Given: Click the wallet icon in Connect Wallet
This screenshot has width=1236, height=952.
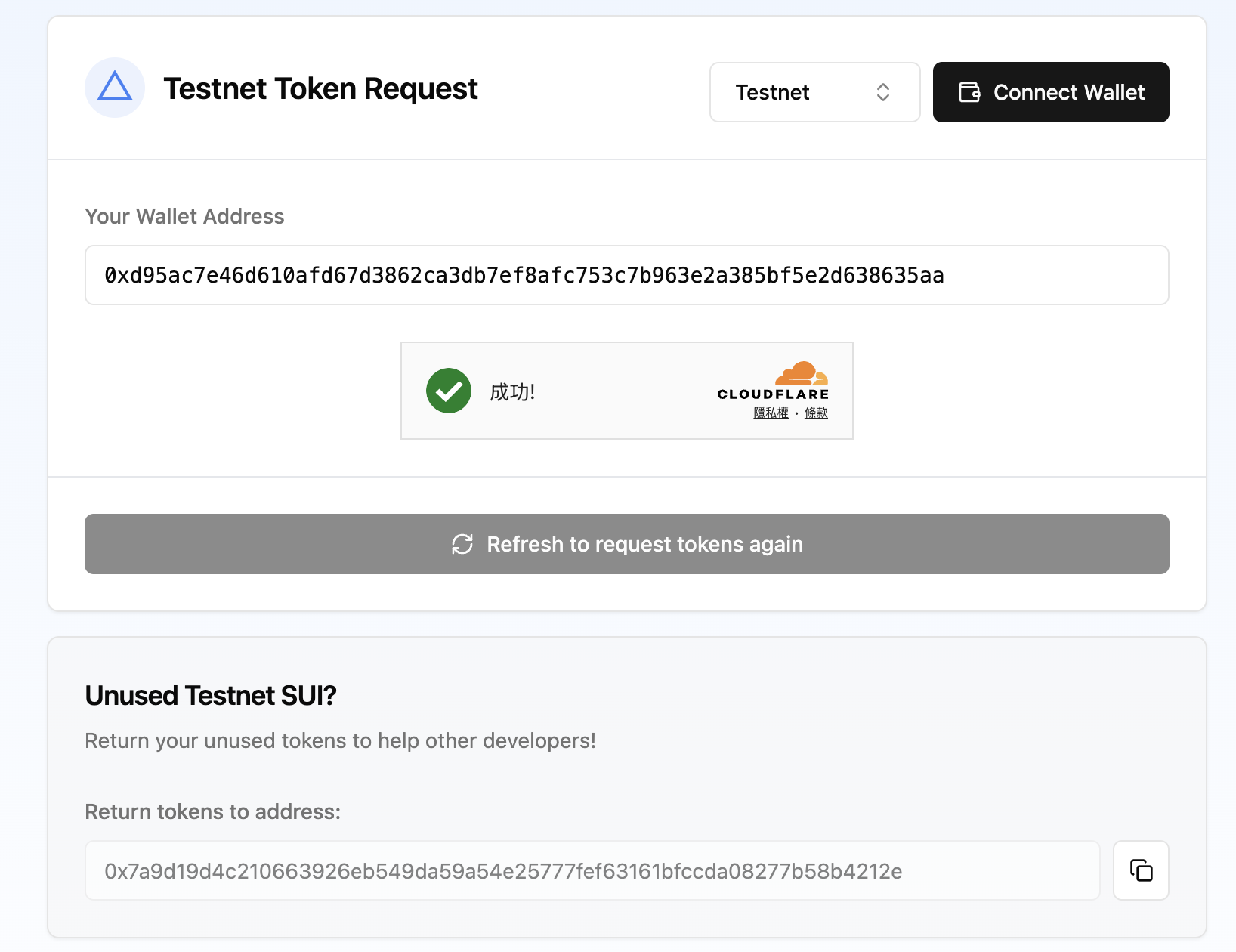Looking at the screenshot, I should pyautogui.click(x=969, y=92).
